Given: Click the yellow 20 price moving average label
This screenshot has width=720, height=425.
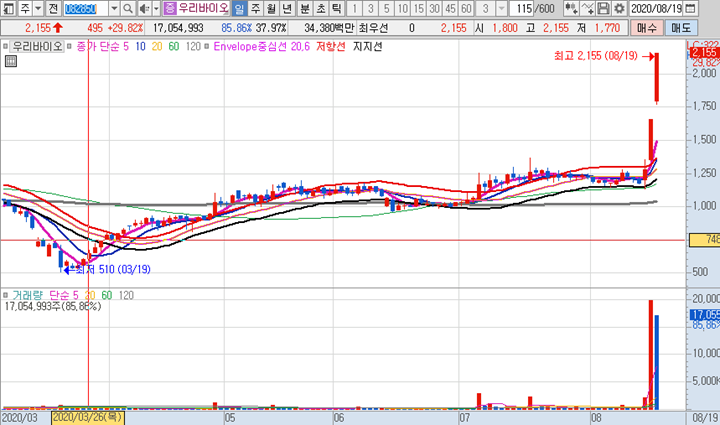Looking at the screenshot, I should 157,46.
